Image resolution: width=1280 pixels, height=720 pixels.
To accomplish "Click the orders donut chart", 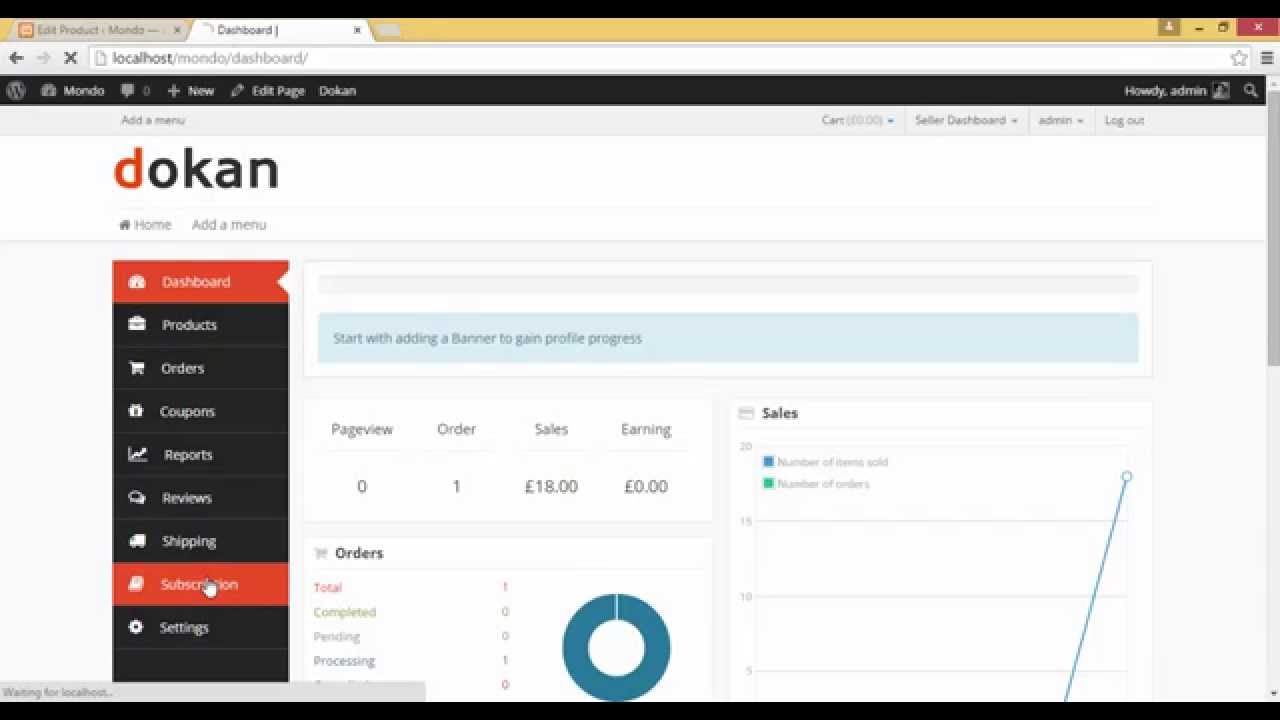I will [617, 647].
